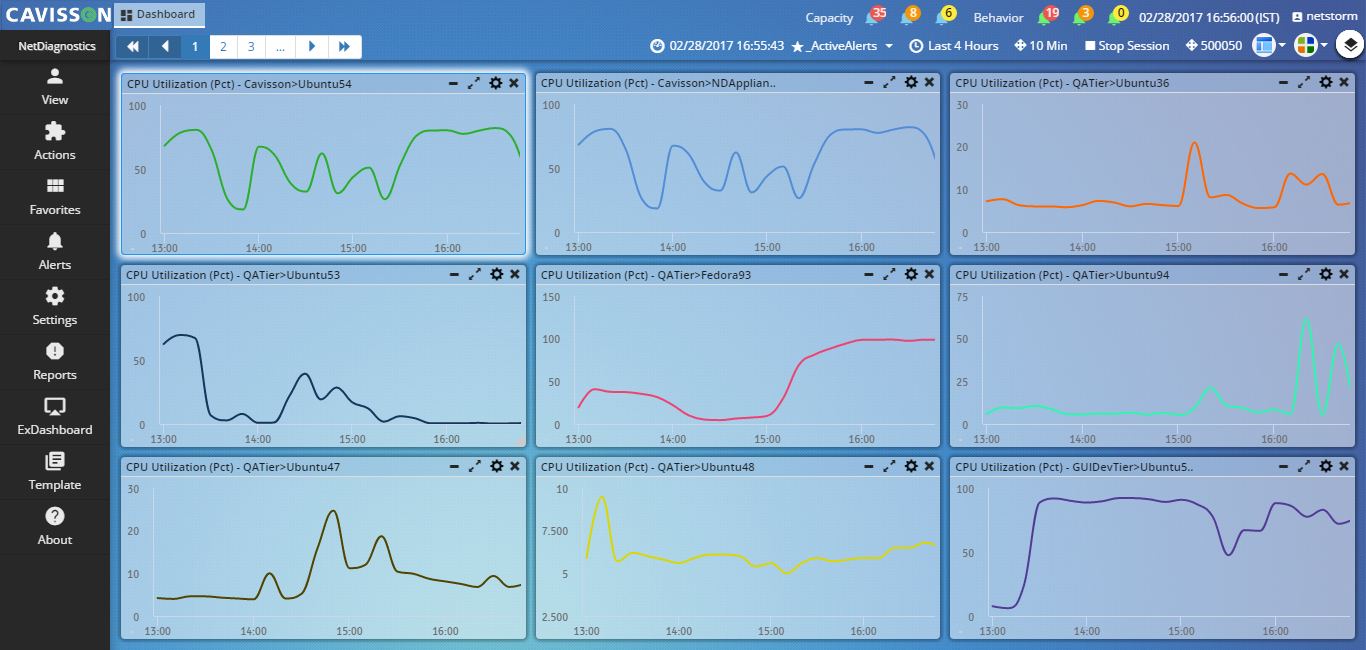Open Template in the sidebar
This screenshot has width=1366, height=650.
(x=55, y=472)
